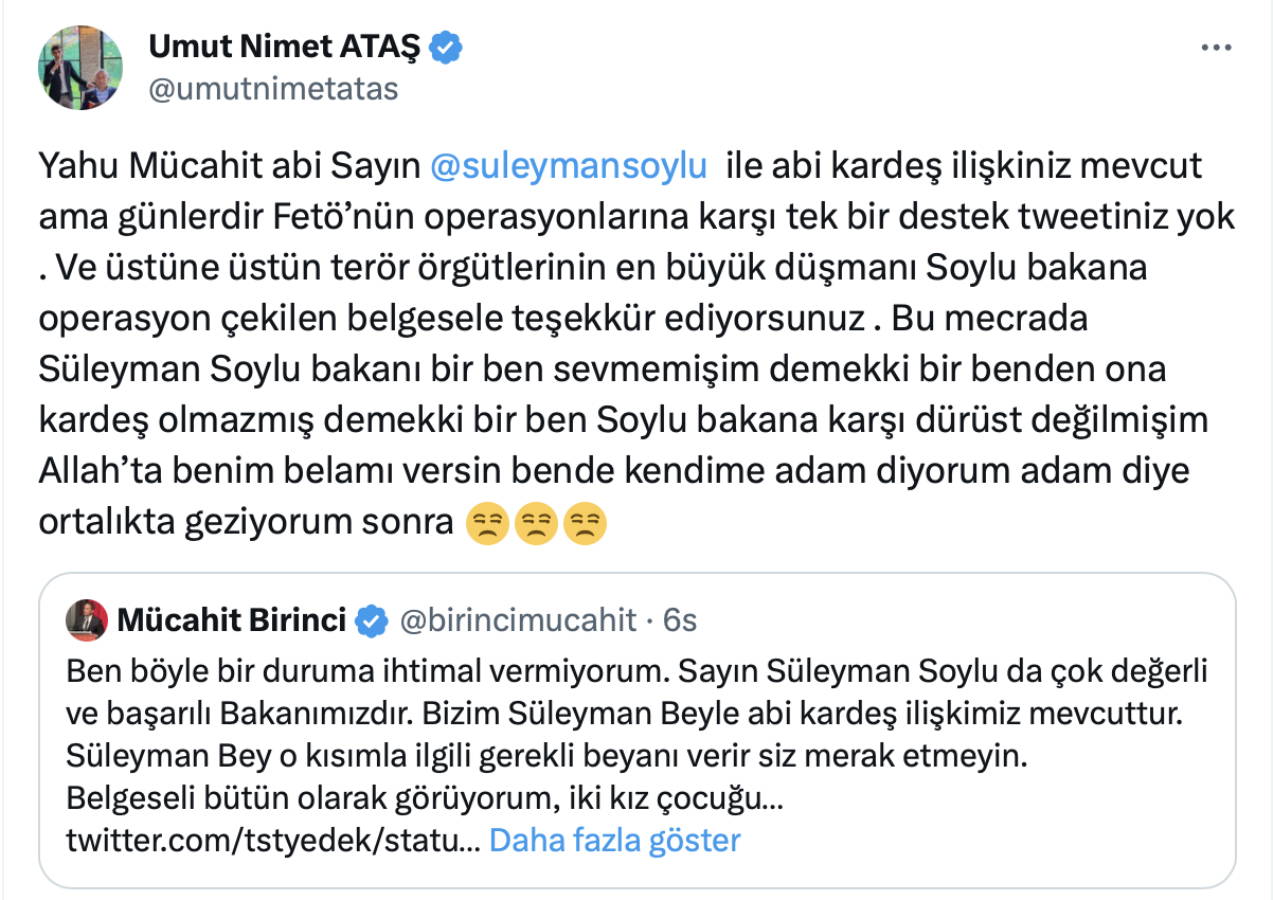1273x900 pixels.
Task: Click the last unamused face emoji
Action: (x=585, y=522)
